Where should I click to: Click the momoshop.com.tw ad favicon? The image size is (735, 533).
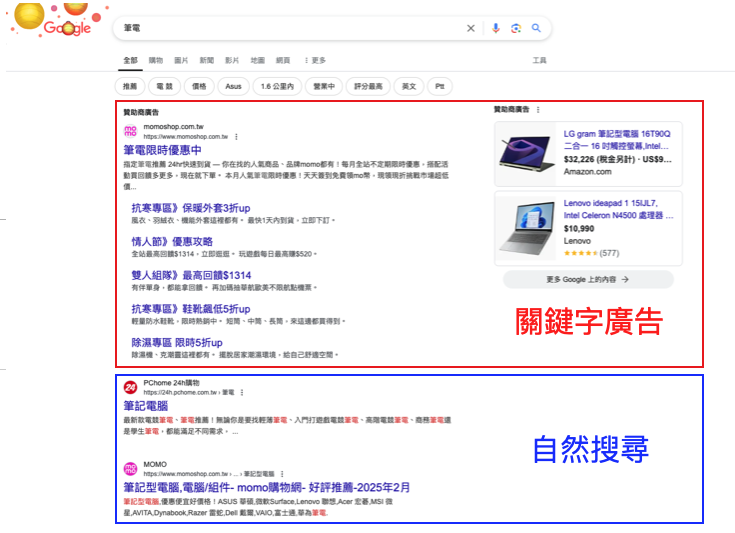click(130, 131)
